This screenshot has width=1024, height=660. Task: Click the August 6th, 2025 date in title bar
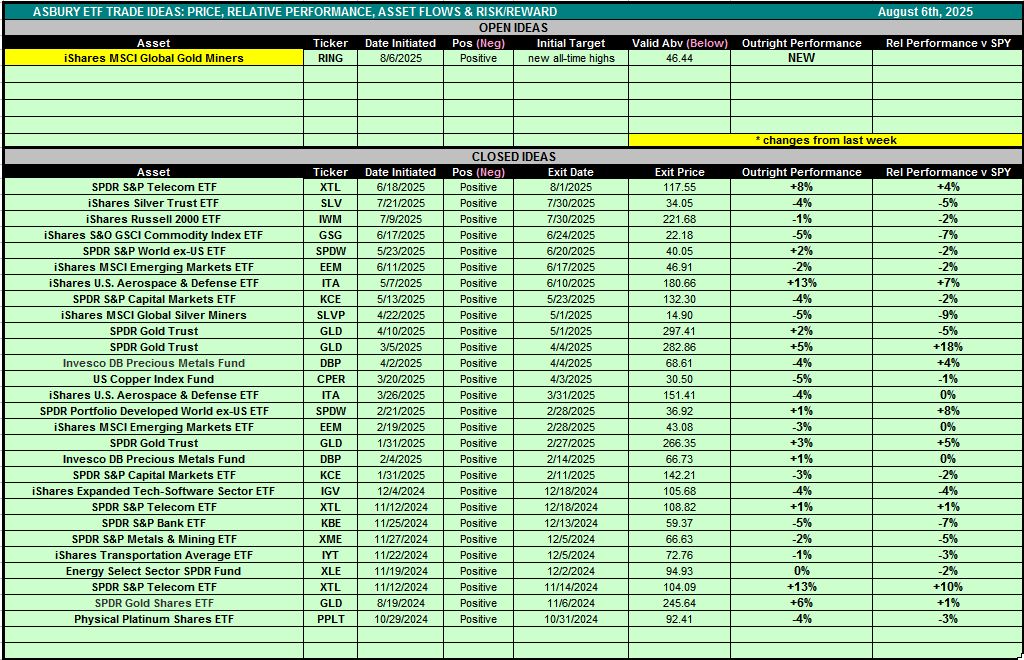point(925,12)
